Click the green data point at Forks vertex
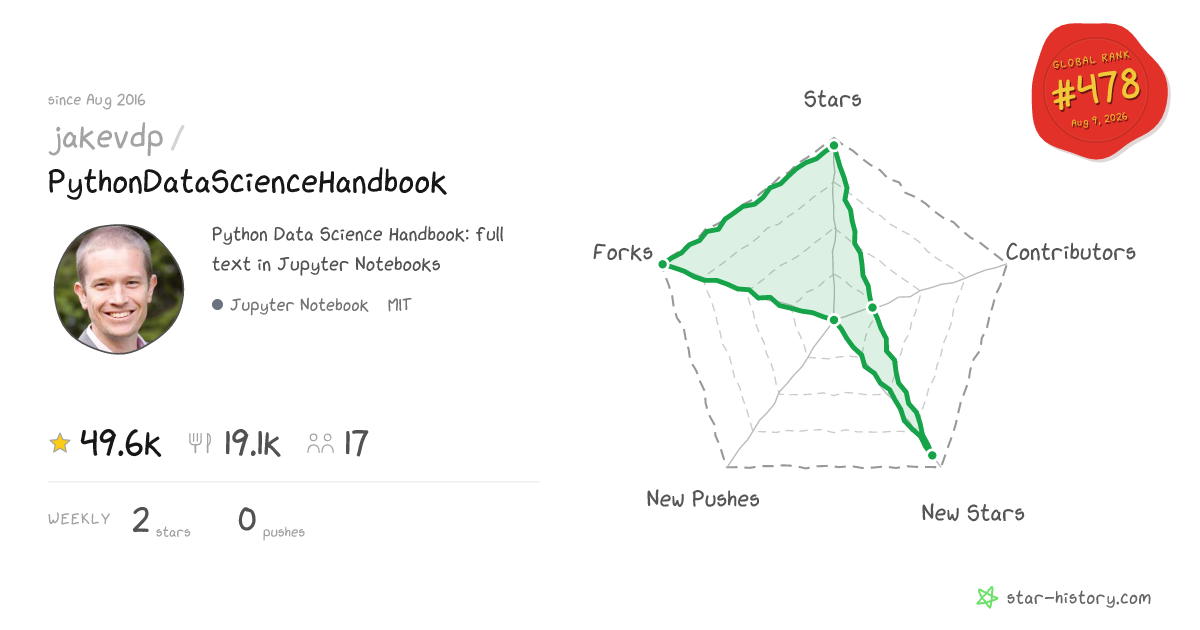The image size is (1200, 630). pyautogui.click(x=663, y=265)
